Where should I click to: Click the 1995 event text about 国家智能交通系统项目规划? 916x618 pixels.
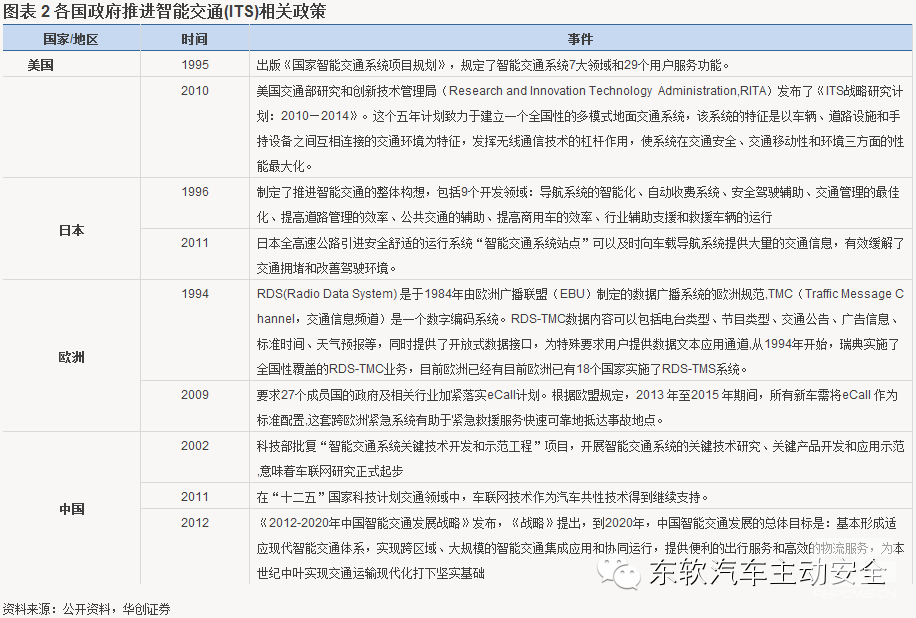pos(489,65)
